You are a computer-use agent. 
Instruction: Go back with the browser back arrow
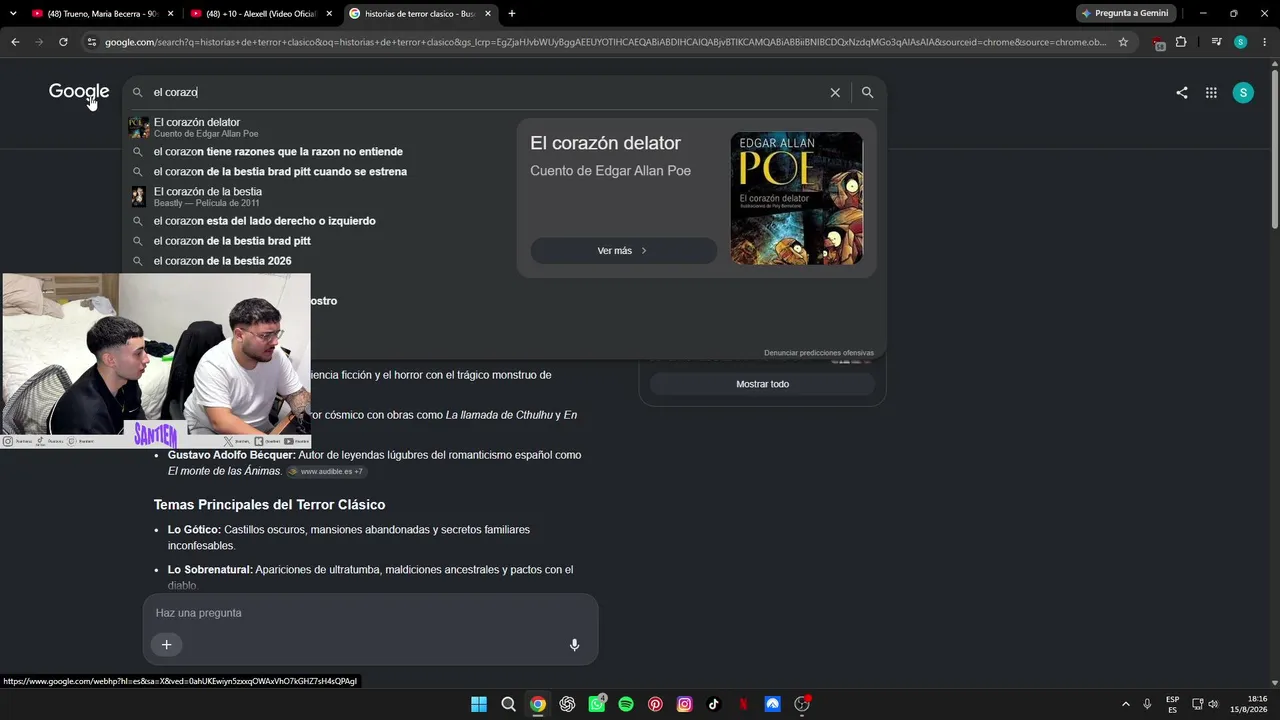15,42
